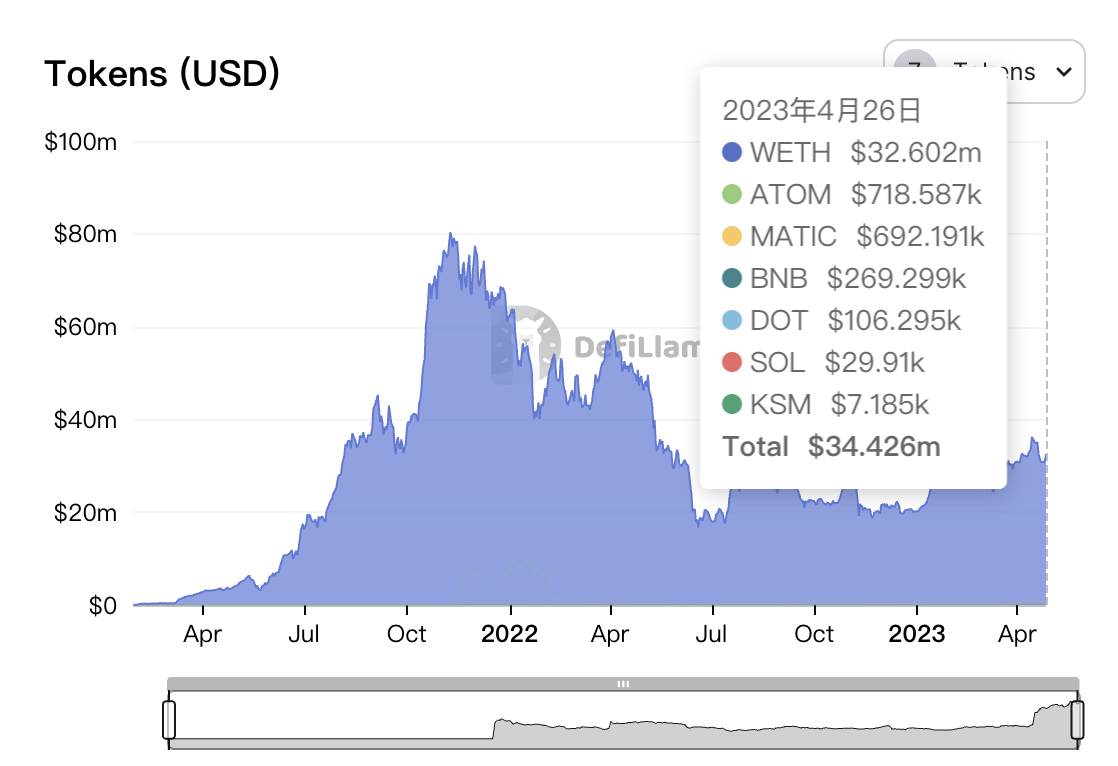Select the right range slider handle
Screen dimensions: 1118x766
[1077, 720]
